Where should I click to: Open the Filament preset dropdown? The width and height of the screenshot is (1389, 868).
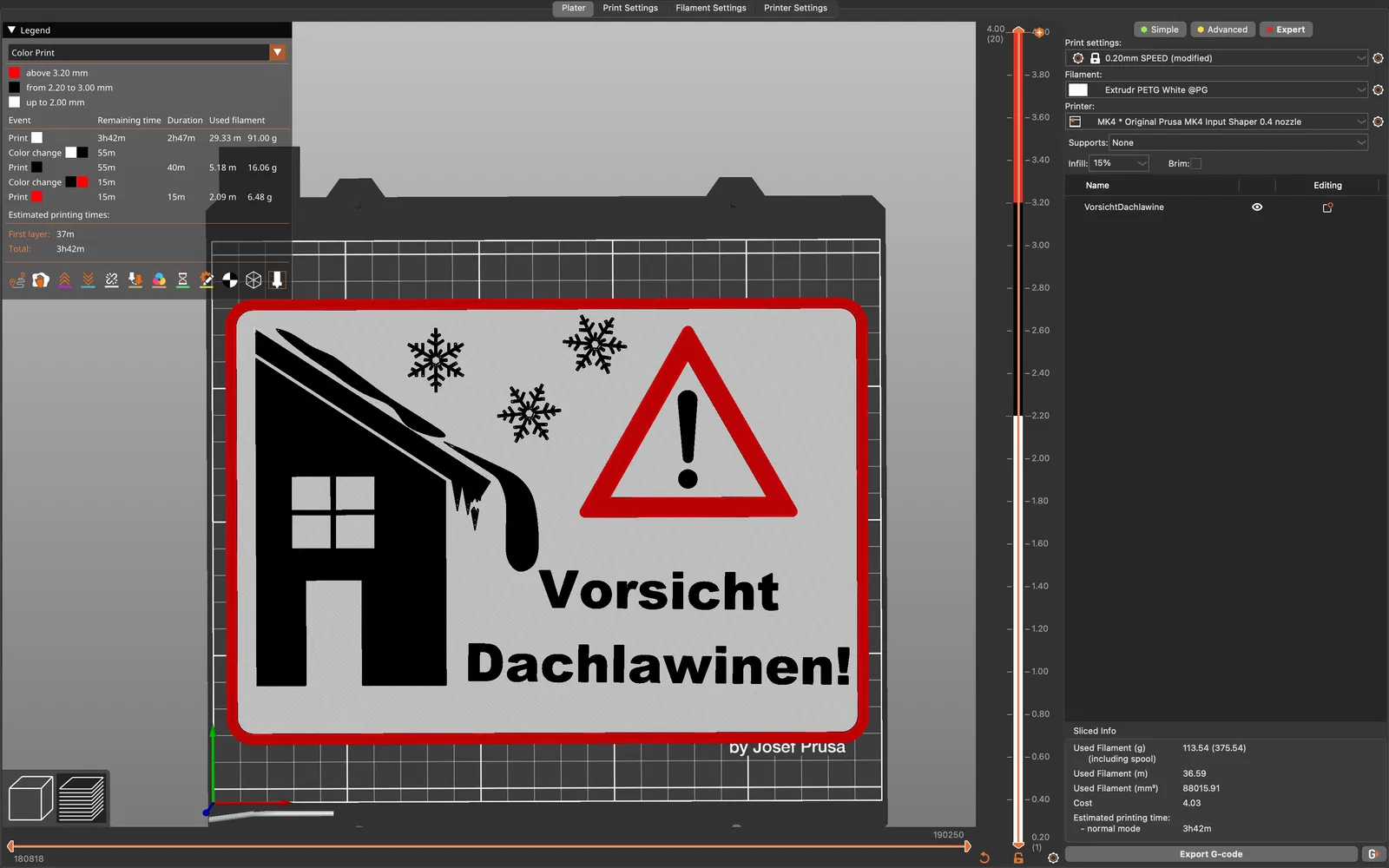(x=1217, y=89)
